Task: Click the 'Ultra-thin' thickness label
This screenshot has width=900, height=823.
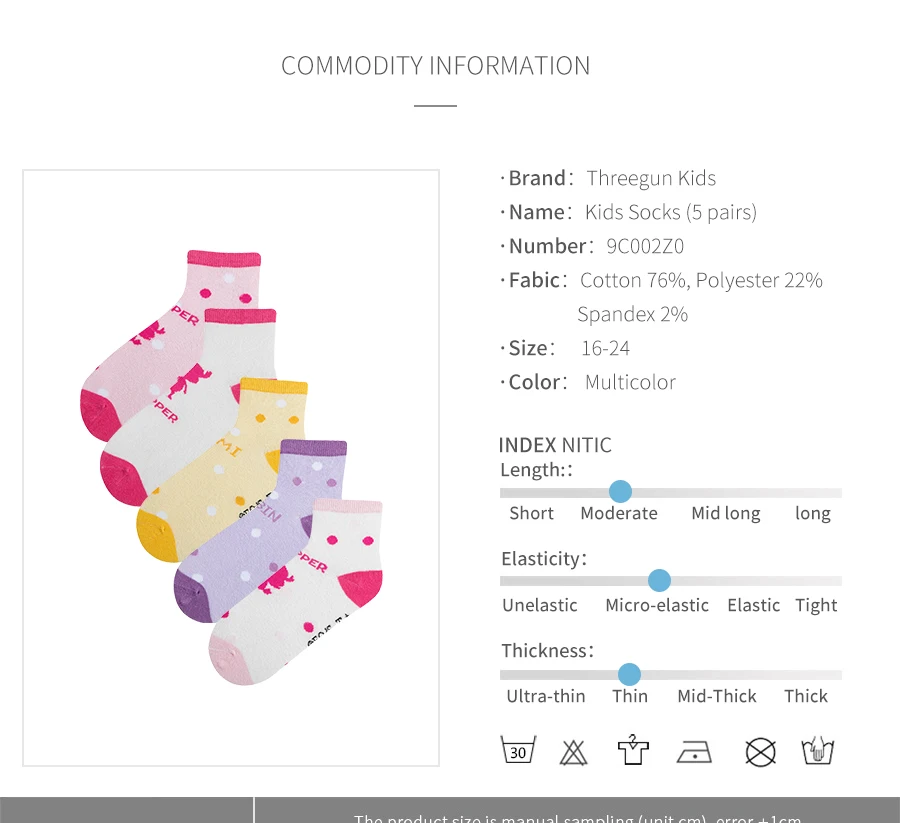Action: (x=546, y=696)
